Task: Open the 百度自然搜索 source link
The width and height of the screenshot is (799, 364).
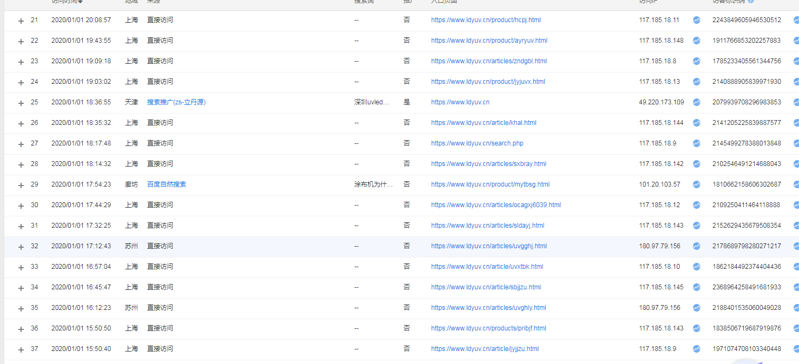Action: (167, 184)
